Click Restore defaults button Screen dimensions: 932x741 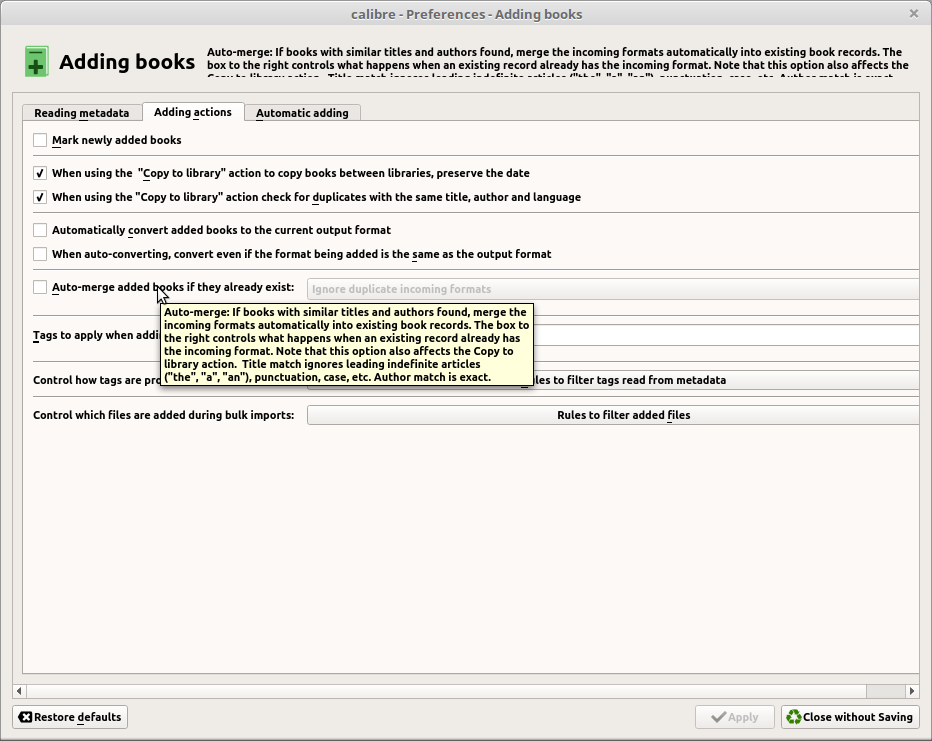pos(70,717)
